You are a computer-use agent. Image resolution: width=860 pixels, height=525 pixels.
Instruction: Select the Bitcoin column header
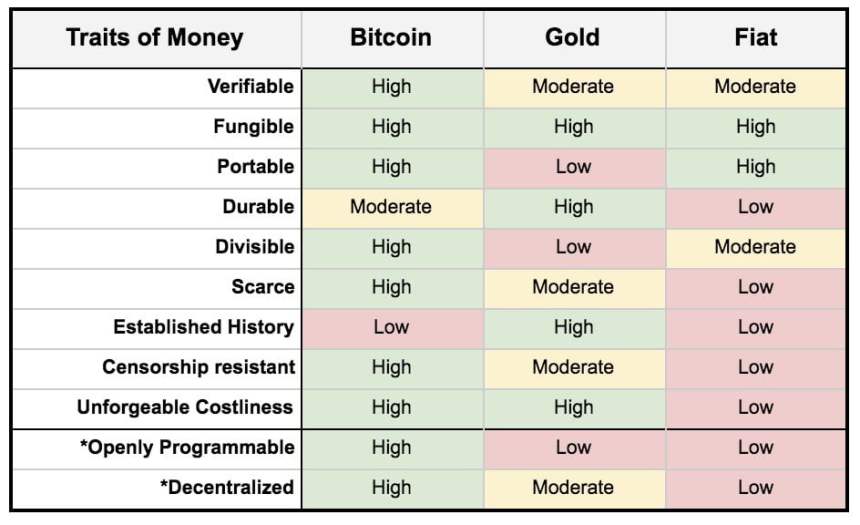(391, 39)
